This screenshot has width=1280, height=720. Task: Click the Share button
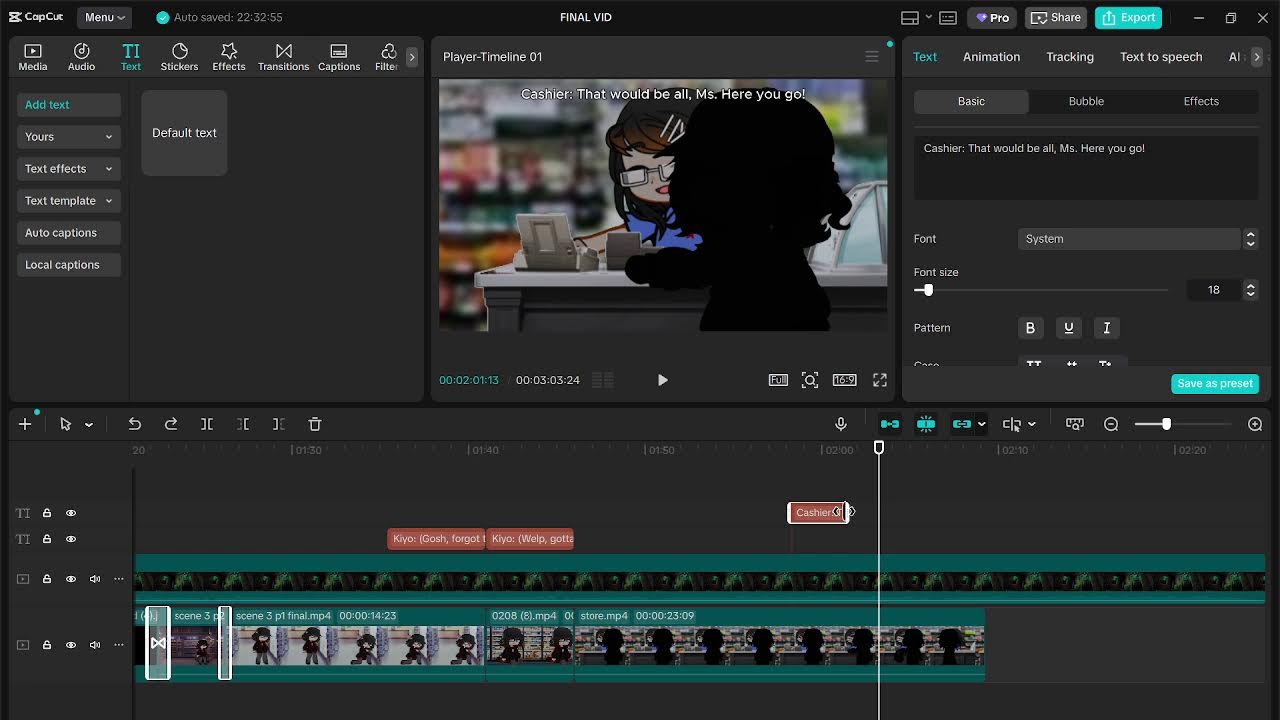1056,17
